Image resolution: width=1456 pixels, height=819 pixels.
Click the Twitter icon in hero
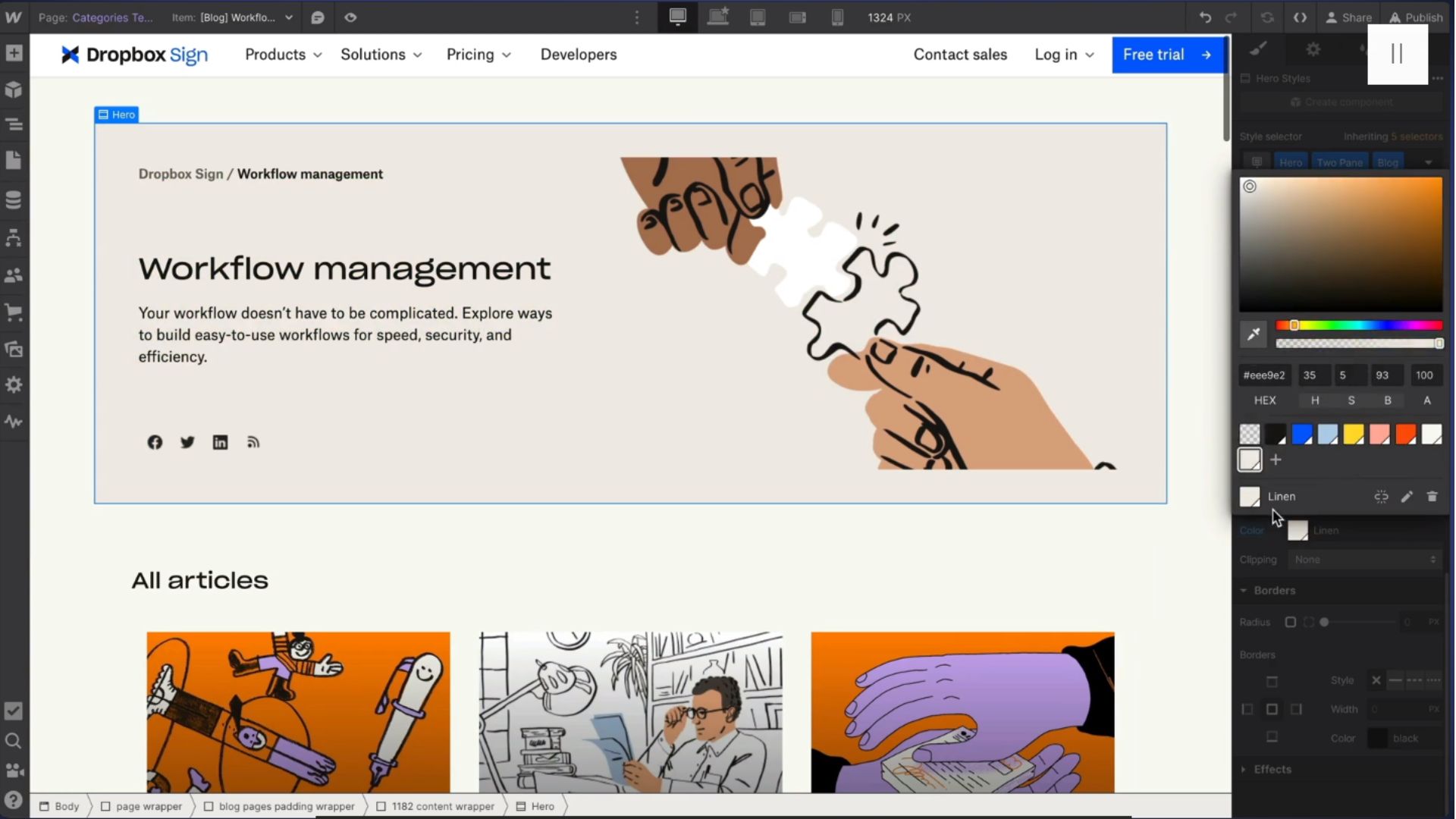(187, 442)
